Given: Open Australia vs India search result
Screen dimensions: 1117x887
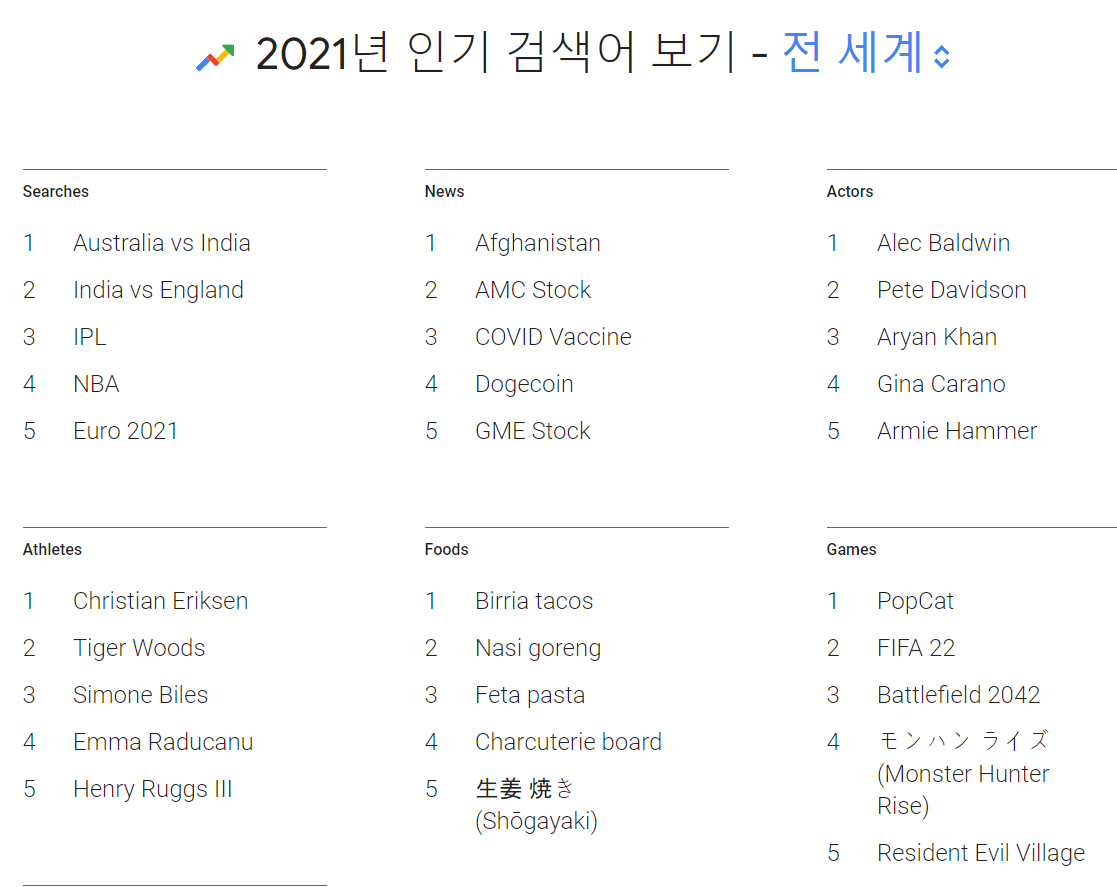Looking at the screenshot, I should point(162,243).
